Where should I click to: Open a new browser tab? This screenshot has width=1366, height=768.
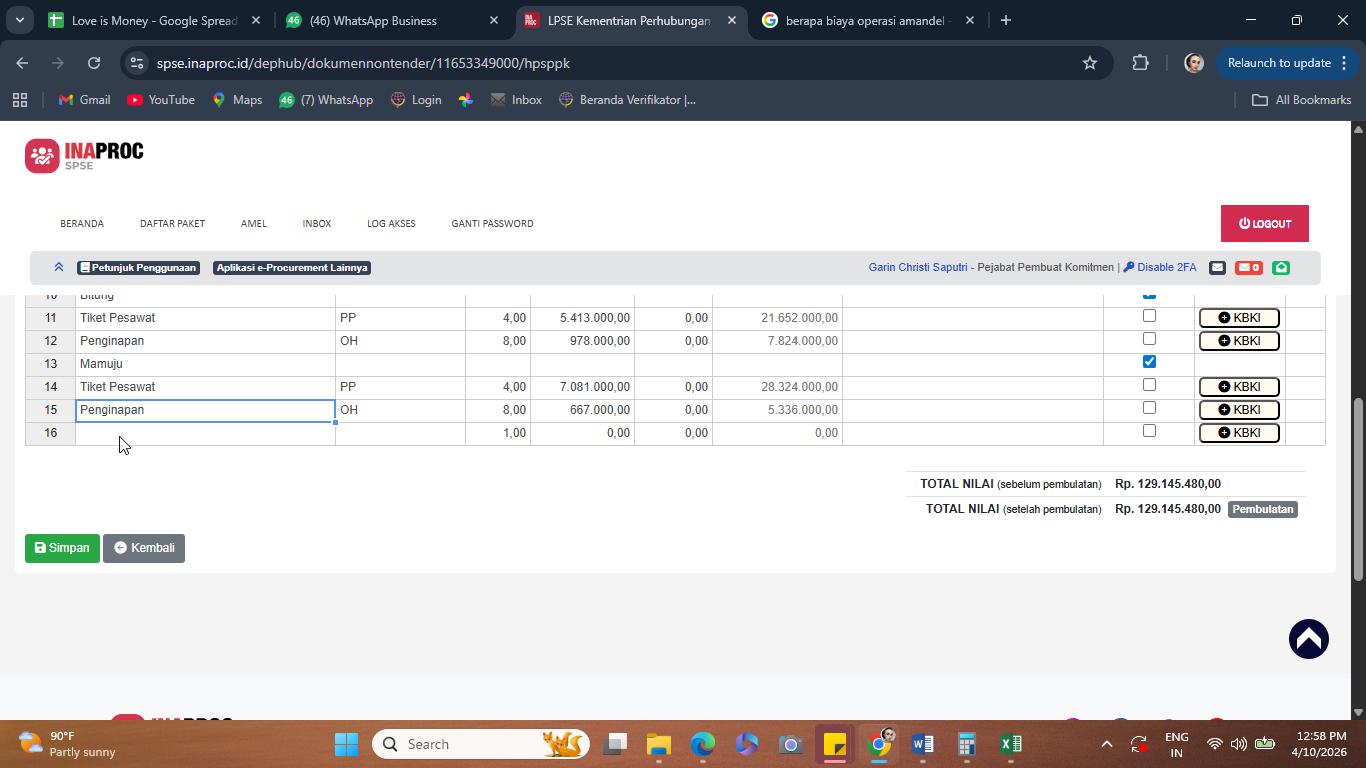click(1006, 20)
